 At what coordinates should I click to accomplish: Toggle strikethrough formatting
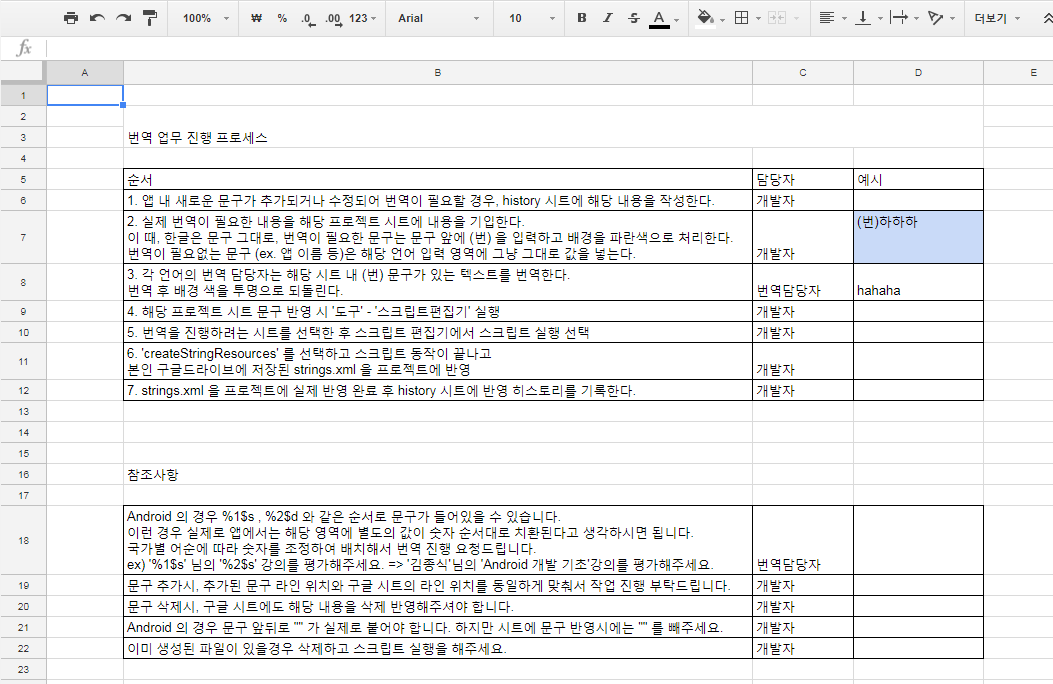pos(634,18)
